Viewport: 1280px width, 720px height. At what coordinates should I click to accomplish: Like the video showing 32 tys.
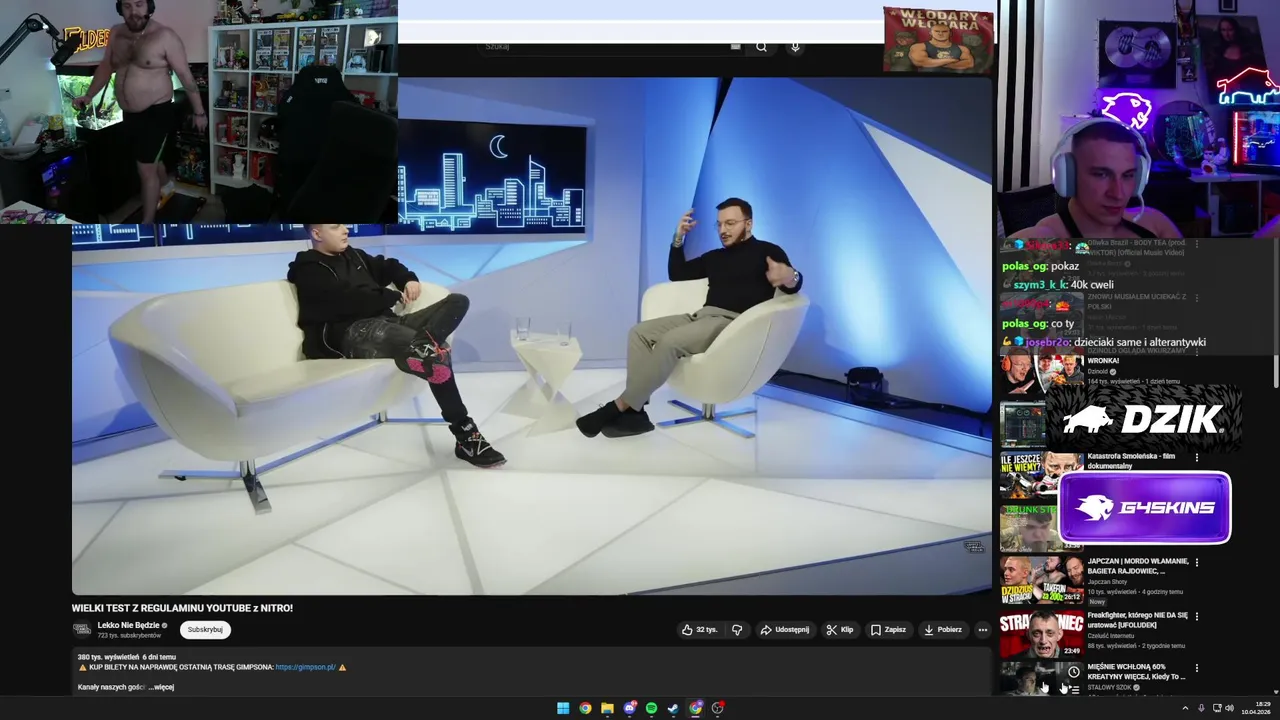[x=700, y=630]
